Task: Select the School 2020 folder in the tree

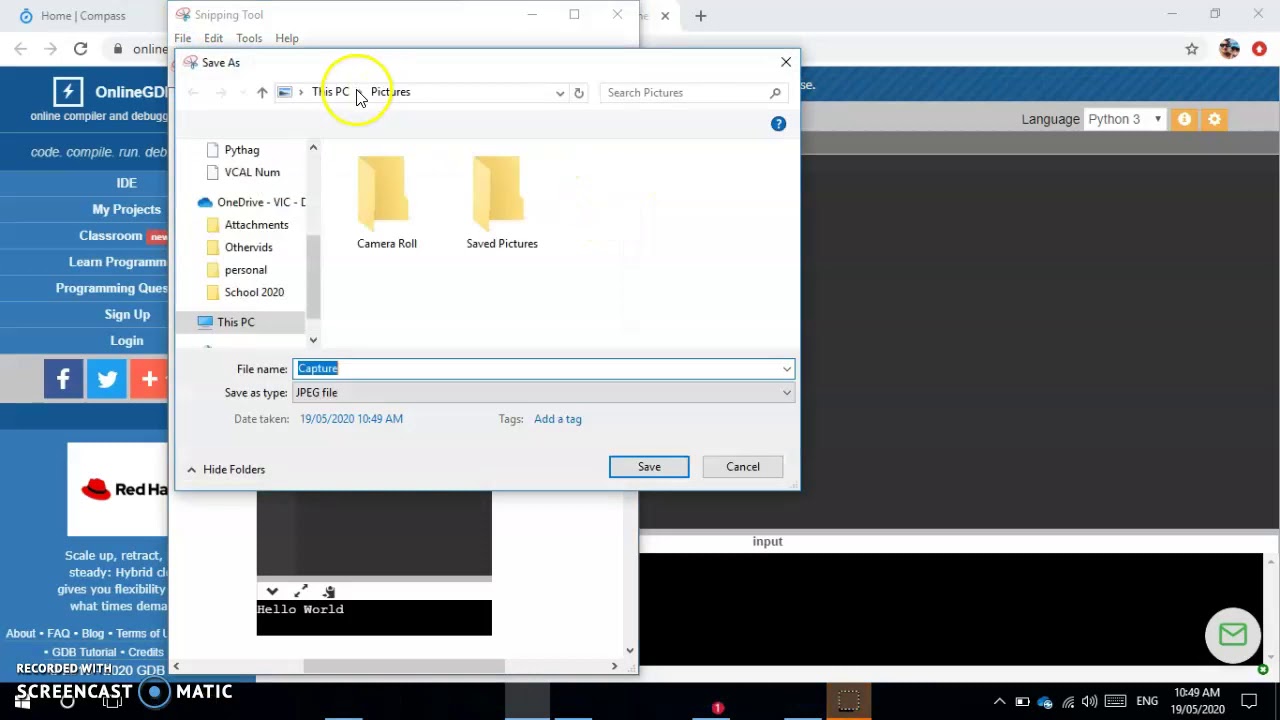Action: click(x=245, y=292)
